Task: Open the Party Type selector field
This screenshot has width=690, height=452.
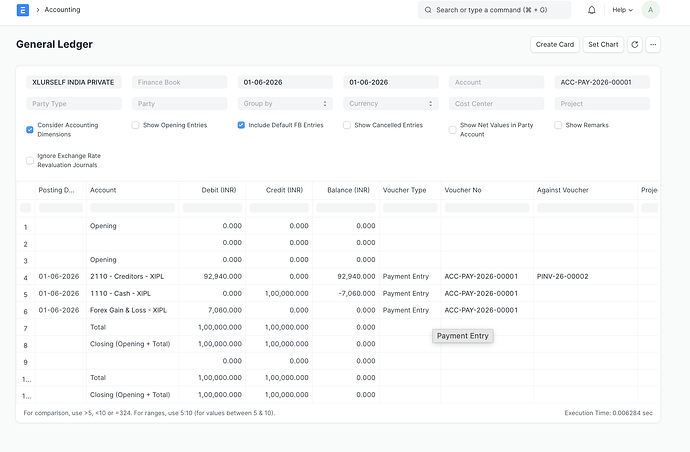Action: click(74, 103)
